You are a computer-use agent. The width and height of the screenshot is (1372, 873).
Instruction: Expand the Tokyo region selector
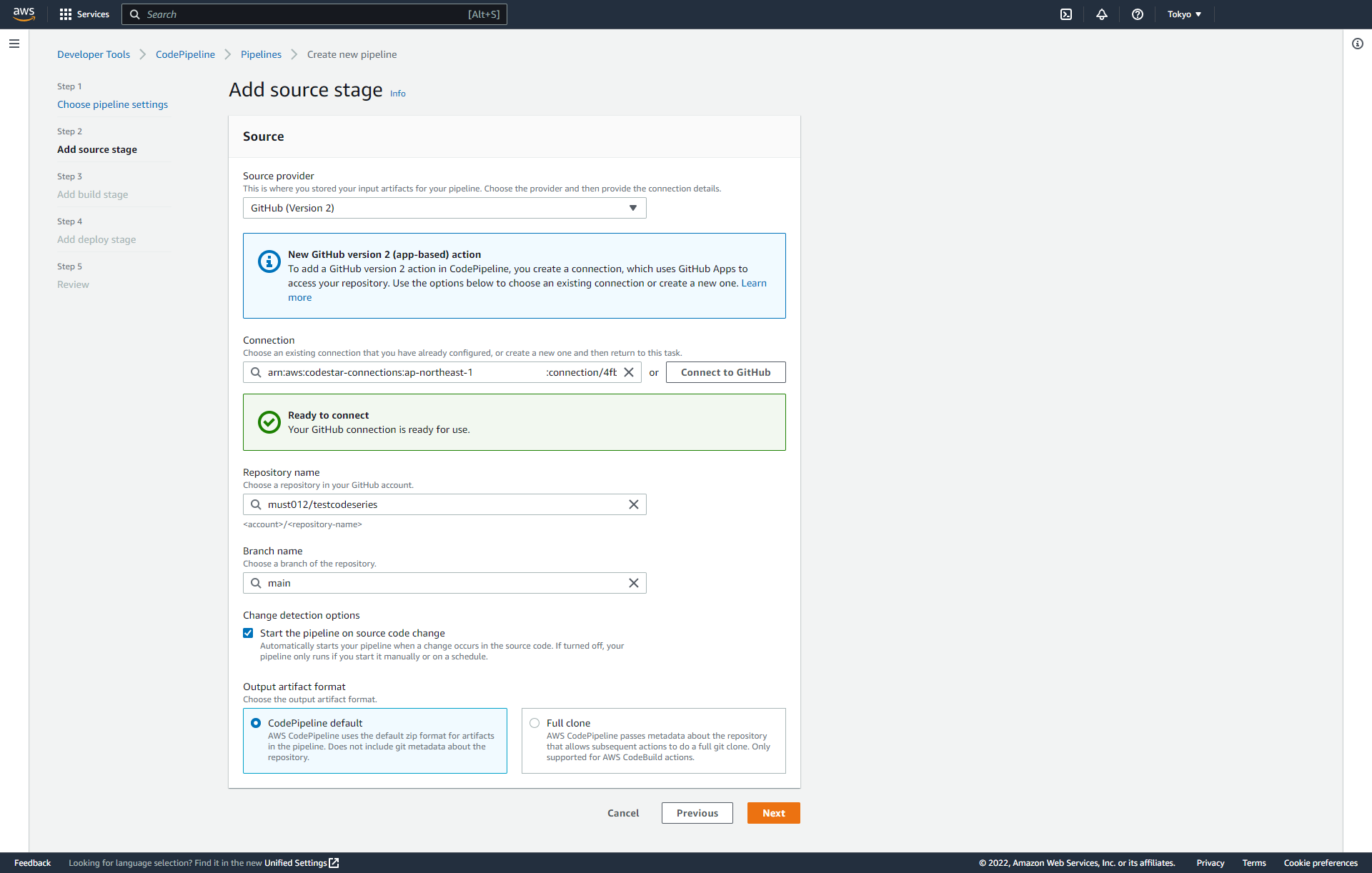point(1184,14)
